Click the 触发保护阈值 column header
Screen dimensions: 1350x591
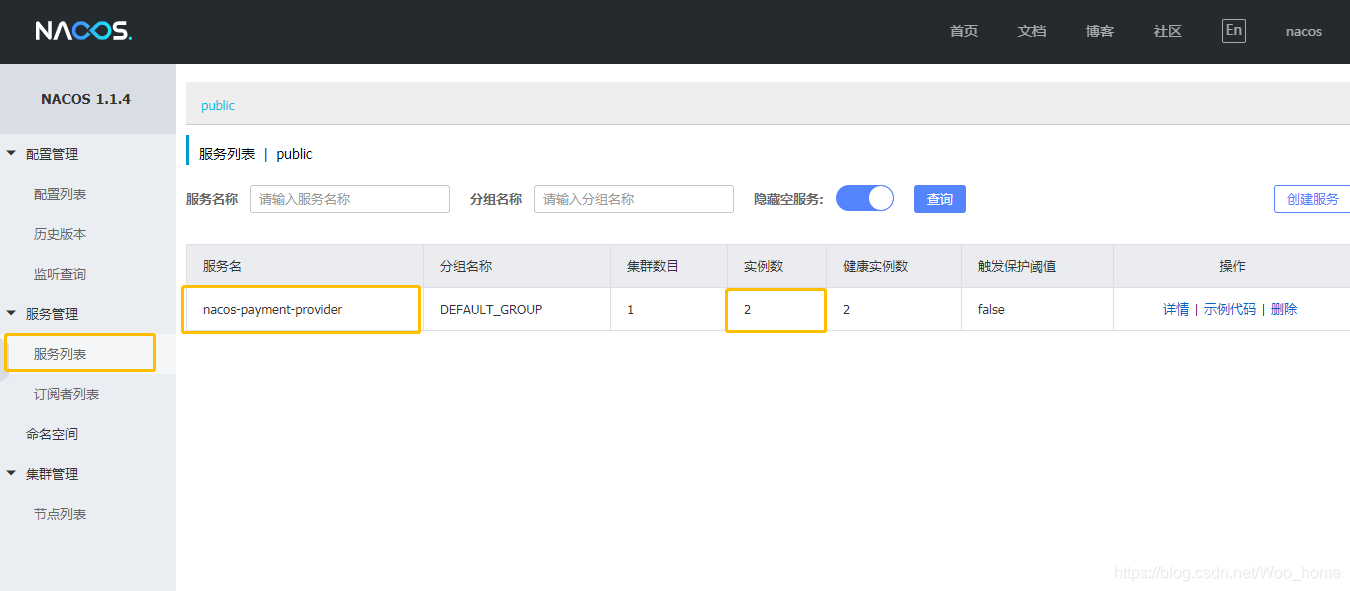[1037, 266]
